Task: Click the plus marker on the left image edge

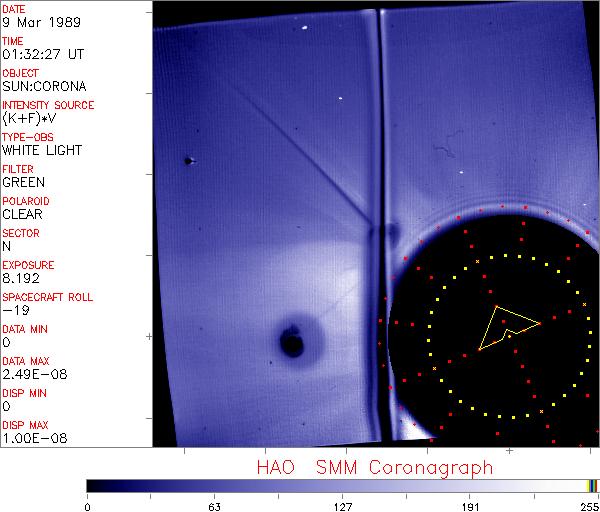Action: click(149, 338)
